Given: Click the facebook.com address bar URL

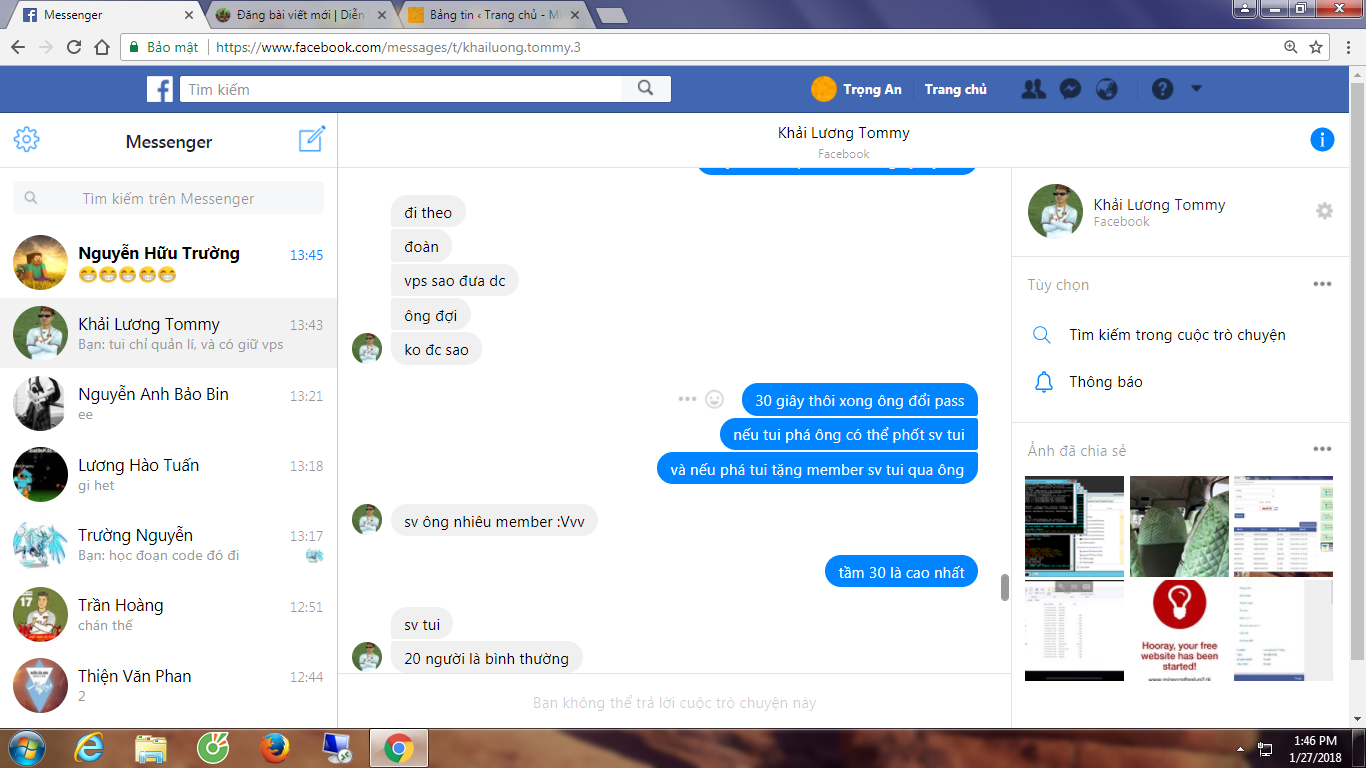Looking at the screenshot, I should click(398, 47).
